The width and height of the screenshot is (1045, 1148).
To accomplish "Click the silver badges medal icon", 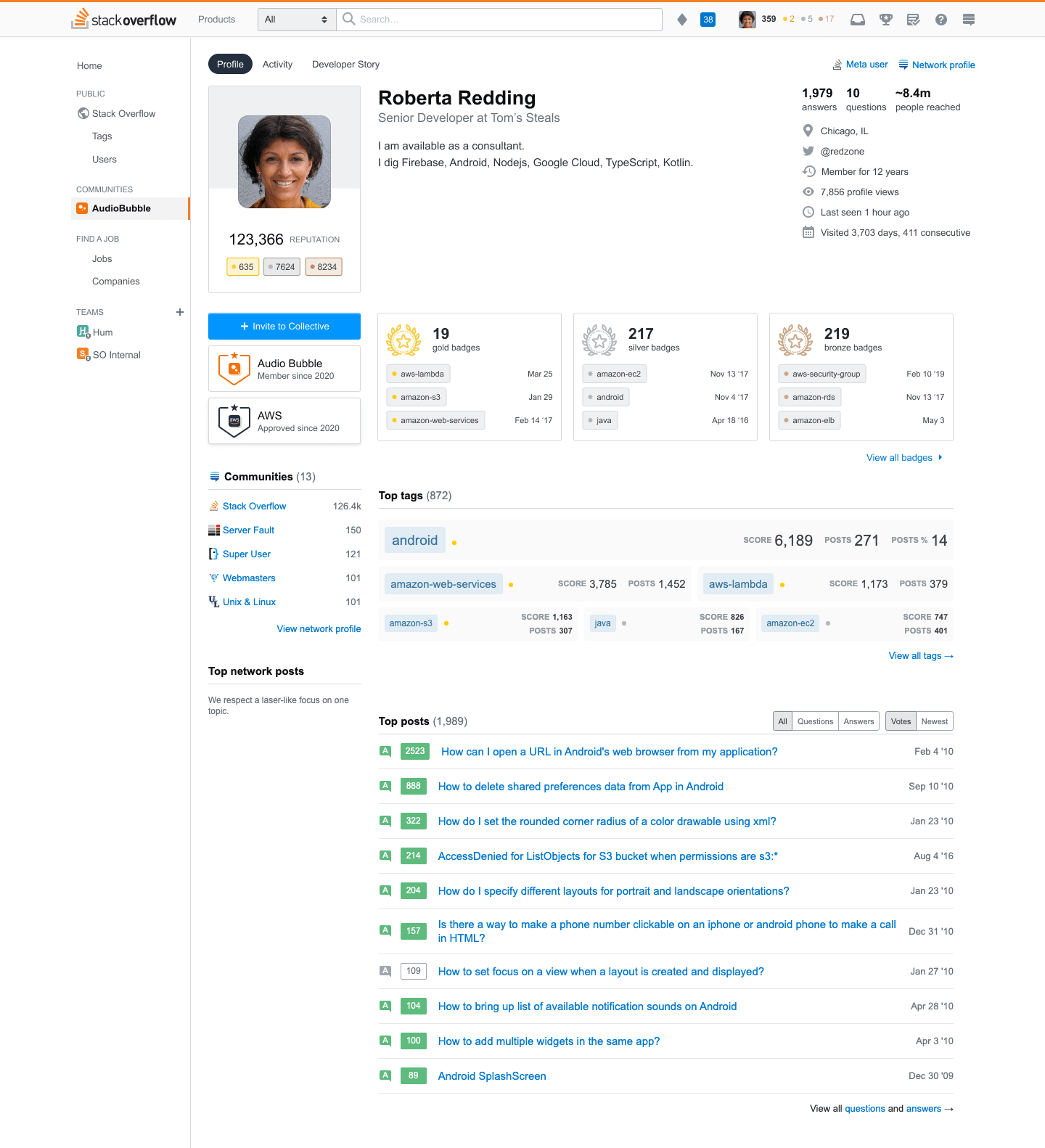I will pyautogui.click(x=599, y=340).
